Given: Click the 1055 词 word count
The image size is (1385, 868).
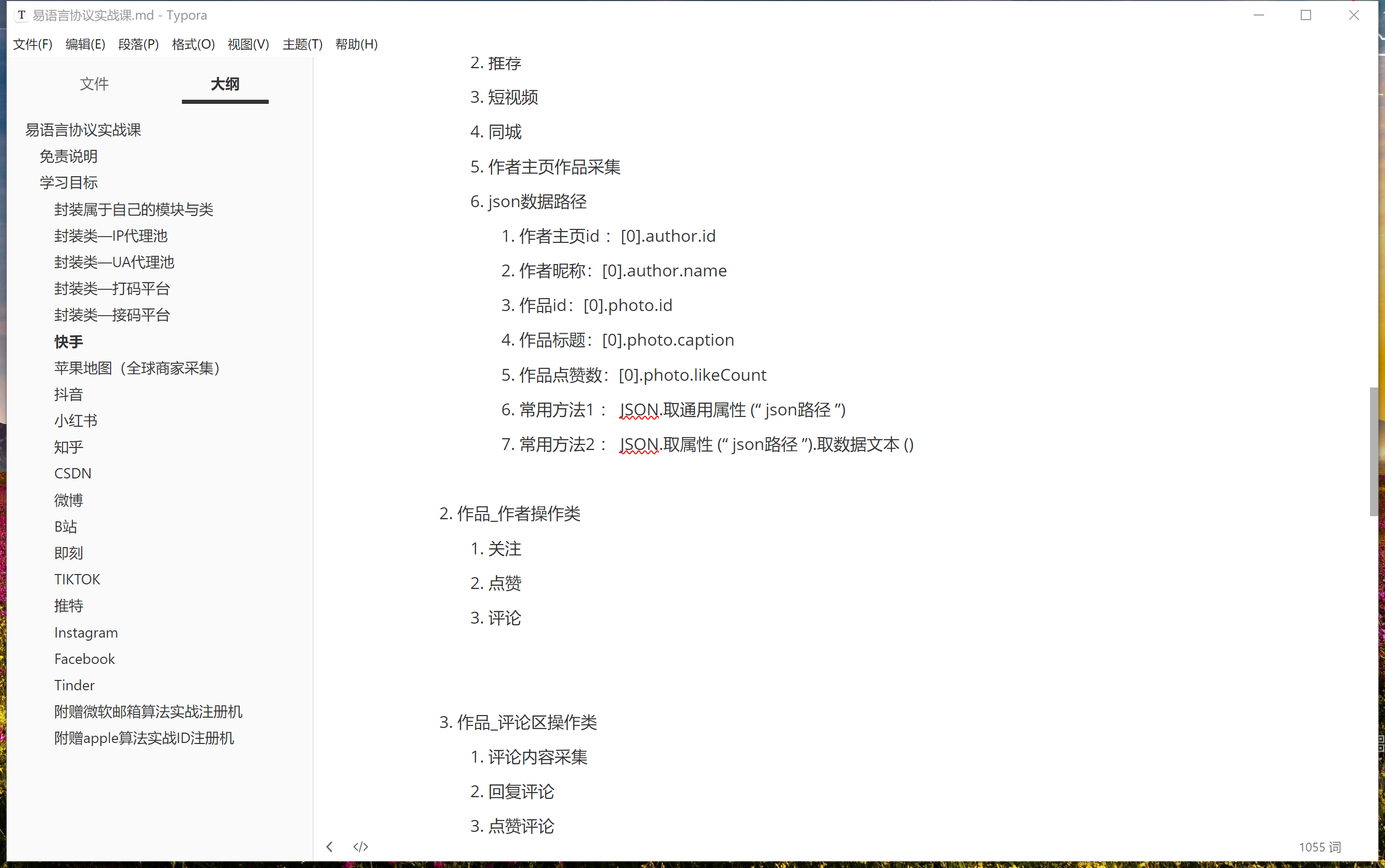Looking at the screenshot, I should [1319, 847].
